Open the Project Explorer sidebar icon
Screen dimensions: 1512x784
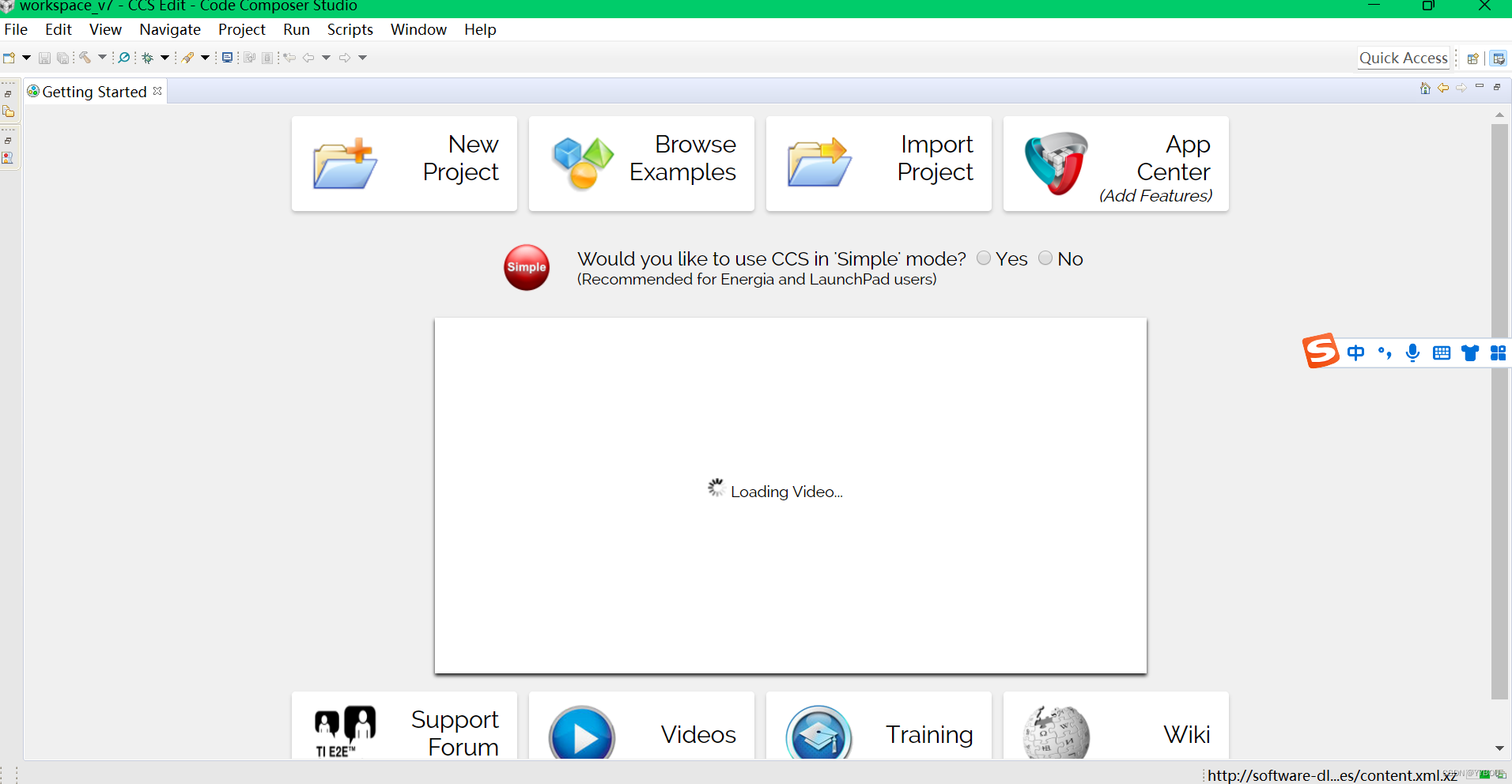tap(9, 111)
